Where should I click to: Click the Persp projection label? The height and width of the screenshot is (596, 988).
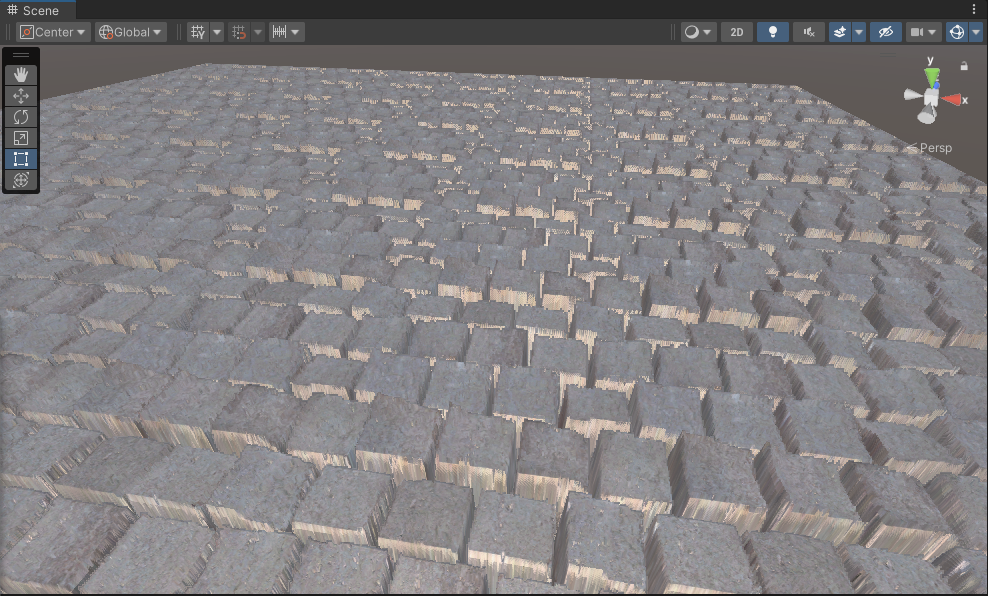coord(936,148)
